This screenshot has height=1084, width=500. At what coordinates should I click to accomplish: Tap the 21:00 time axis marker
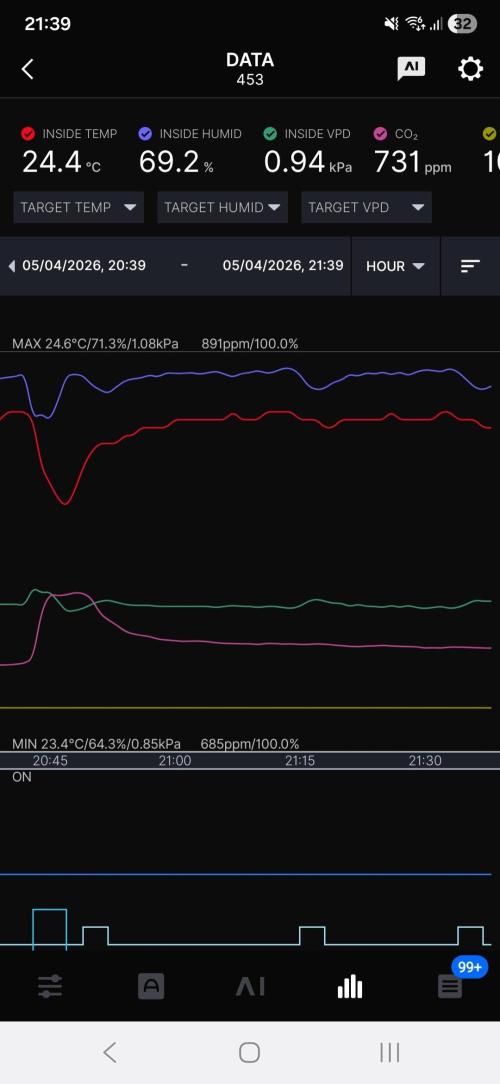[175, 760]
